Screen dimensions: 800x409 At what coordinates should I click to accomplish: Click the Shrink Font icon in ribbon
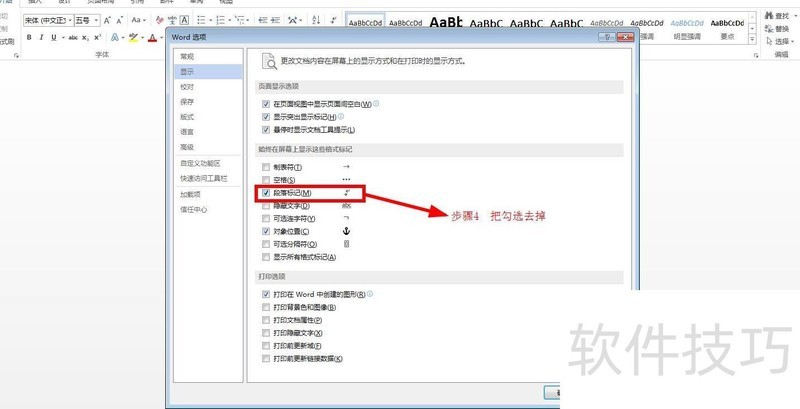[119, 20]
